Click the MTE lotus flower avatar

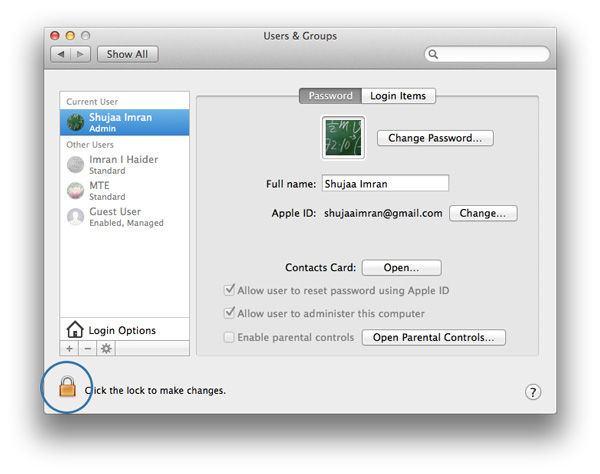pyautogui.click(x=75, y=191)
